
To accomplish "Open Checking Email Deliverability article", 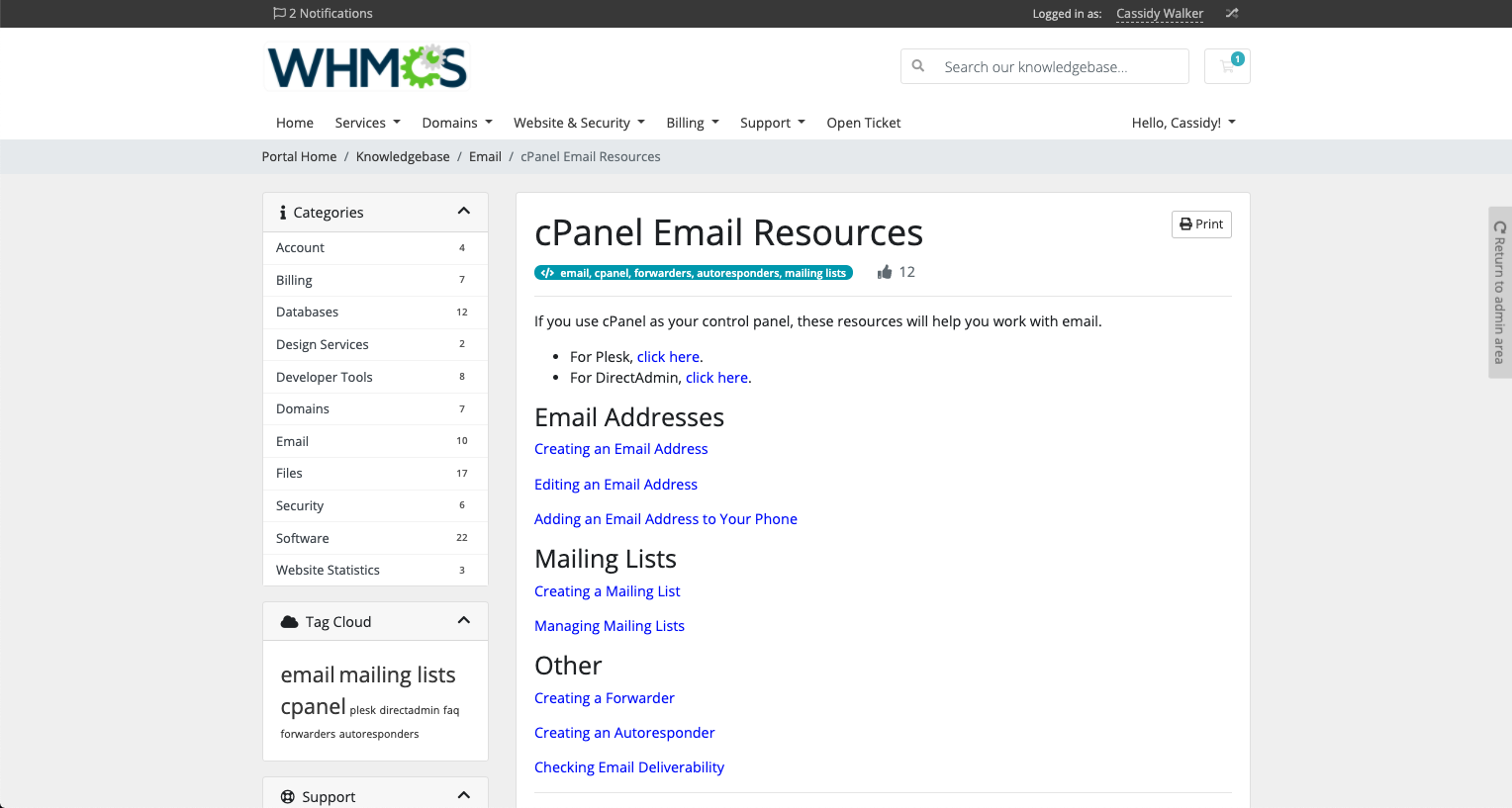I will point(629,767).
